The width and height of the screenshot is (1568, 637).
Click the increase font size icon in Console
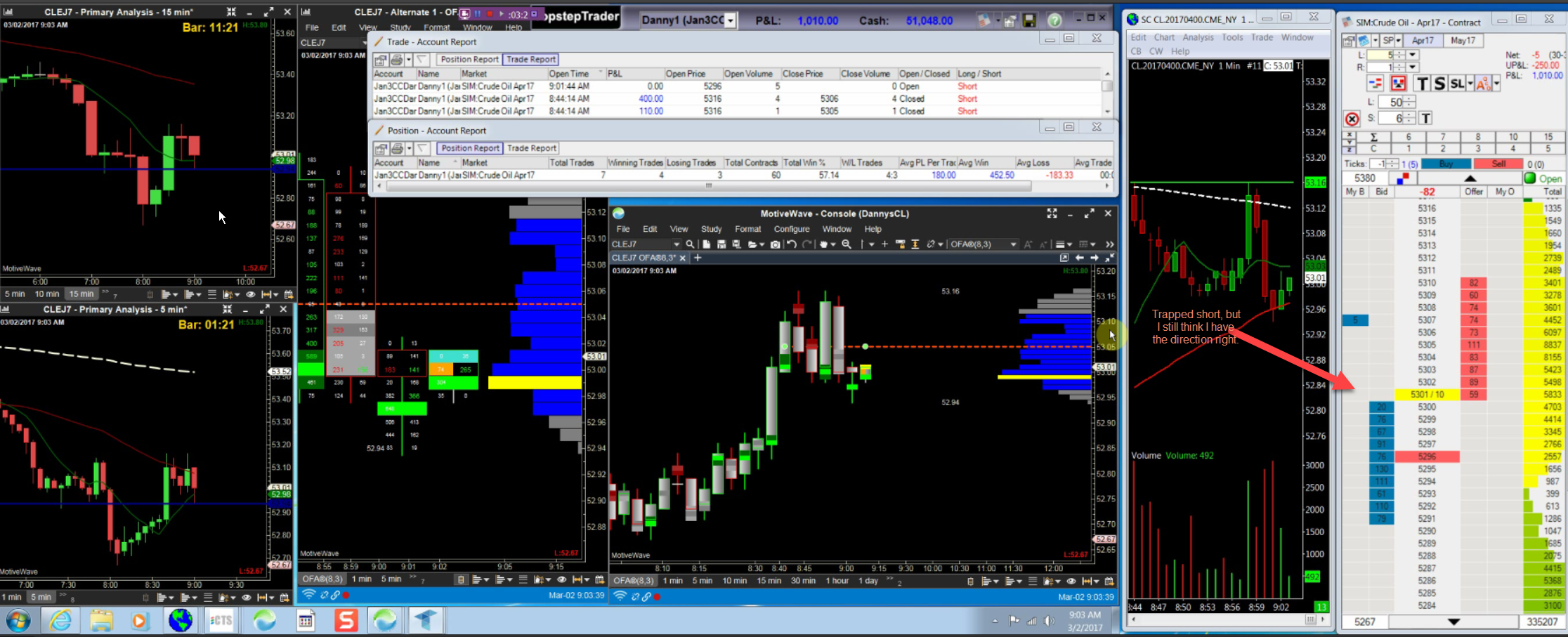pos(1028,244)
